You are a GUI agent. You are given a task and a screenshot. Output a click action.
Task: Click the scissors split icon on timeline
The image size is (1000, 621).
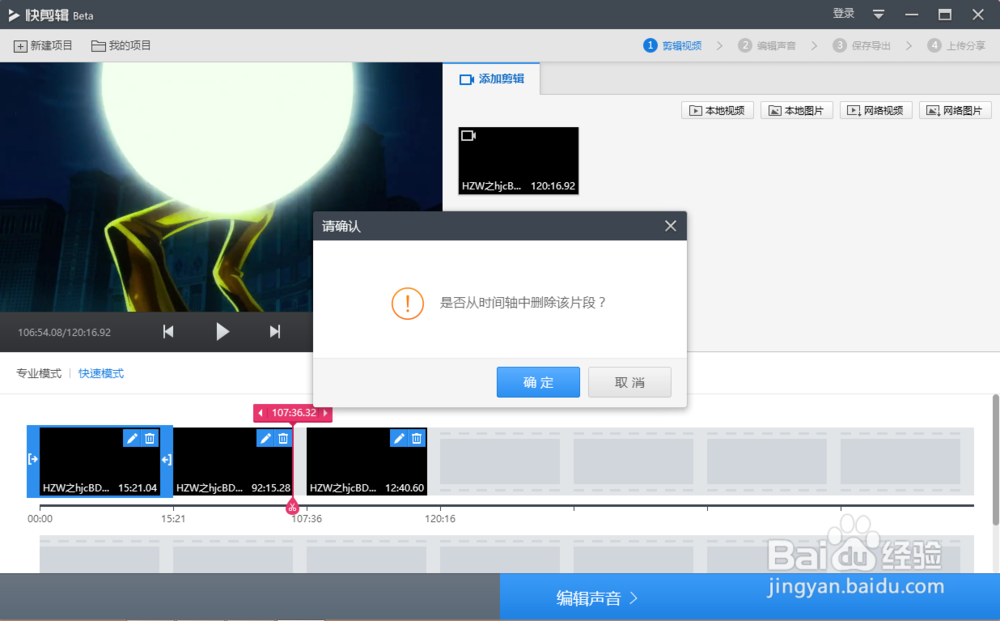(x=292, y=508)
